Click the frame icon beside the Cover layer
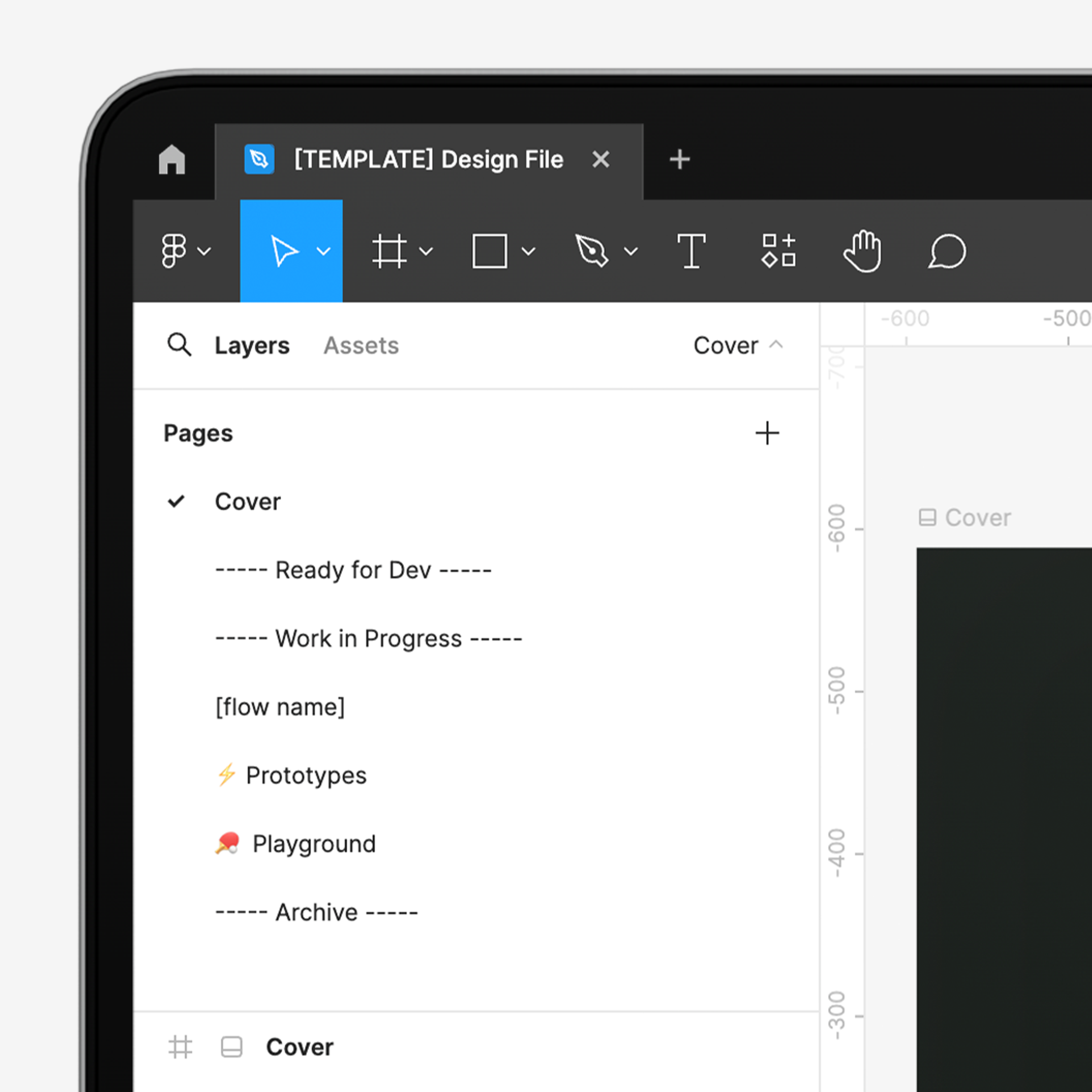Viewport: 1092px width, 1092px height. pyautogui.click(x=180, y=1047)
